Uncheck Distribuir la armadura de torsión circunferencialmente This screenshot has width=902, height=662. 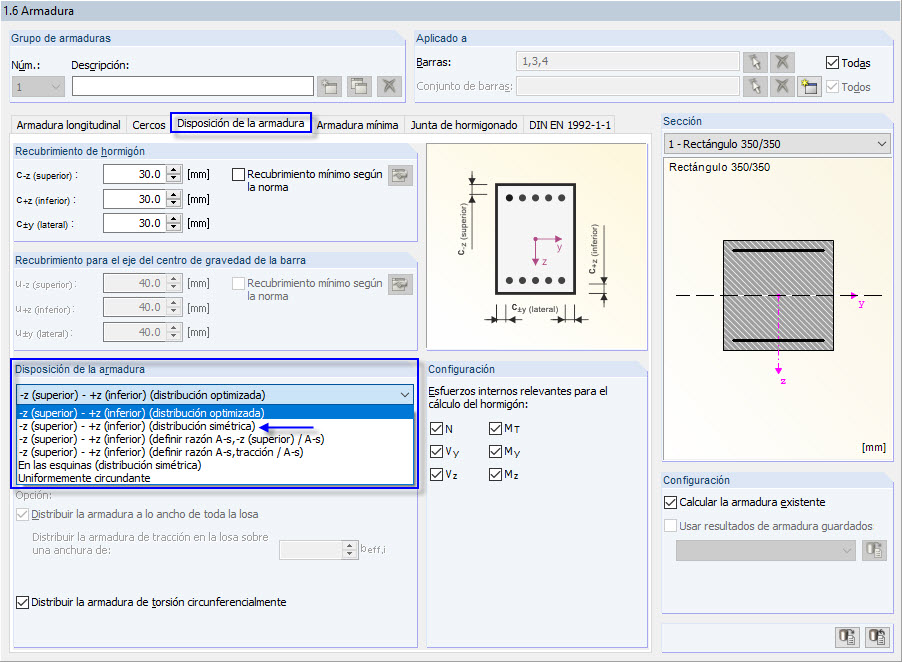coord(22,602)
